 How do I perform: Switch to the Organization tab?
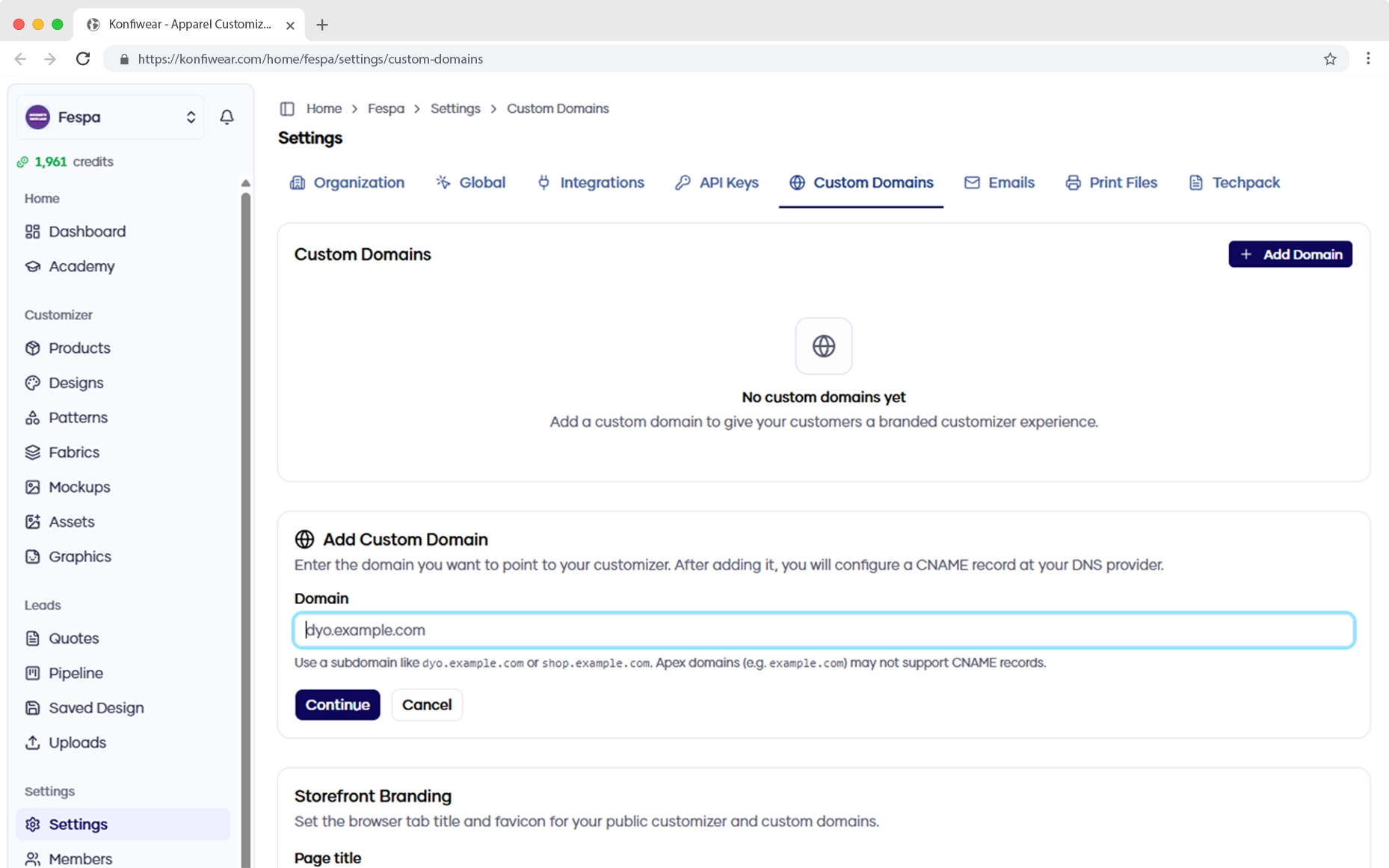(347, 182)
